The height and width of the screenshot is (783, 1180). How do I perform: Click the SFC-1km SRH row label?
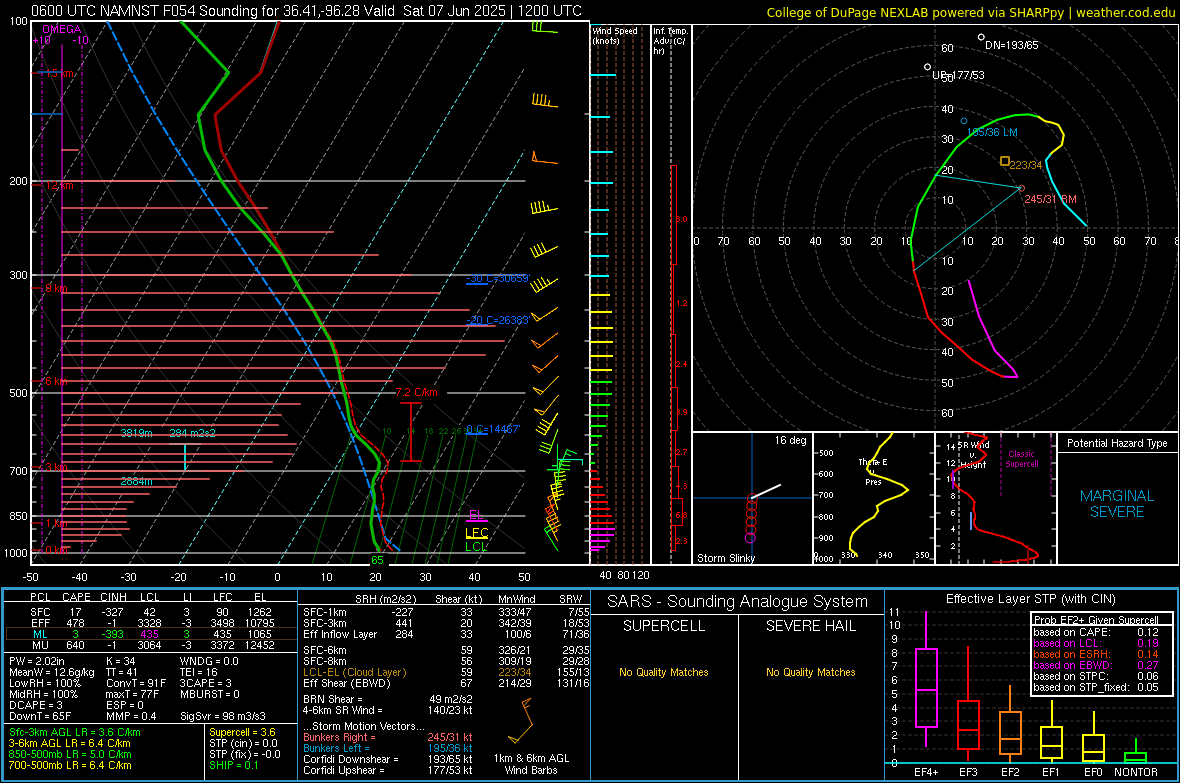pos(325,612)
